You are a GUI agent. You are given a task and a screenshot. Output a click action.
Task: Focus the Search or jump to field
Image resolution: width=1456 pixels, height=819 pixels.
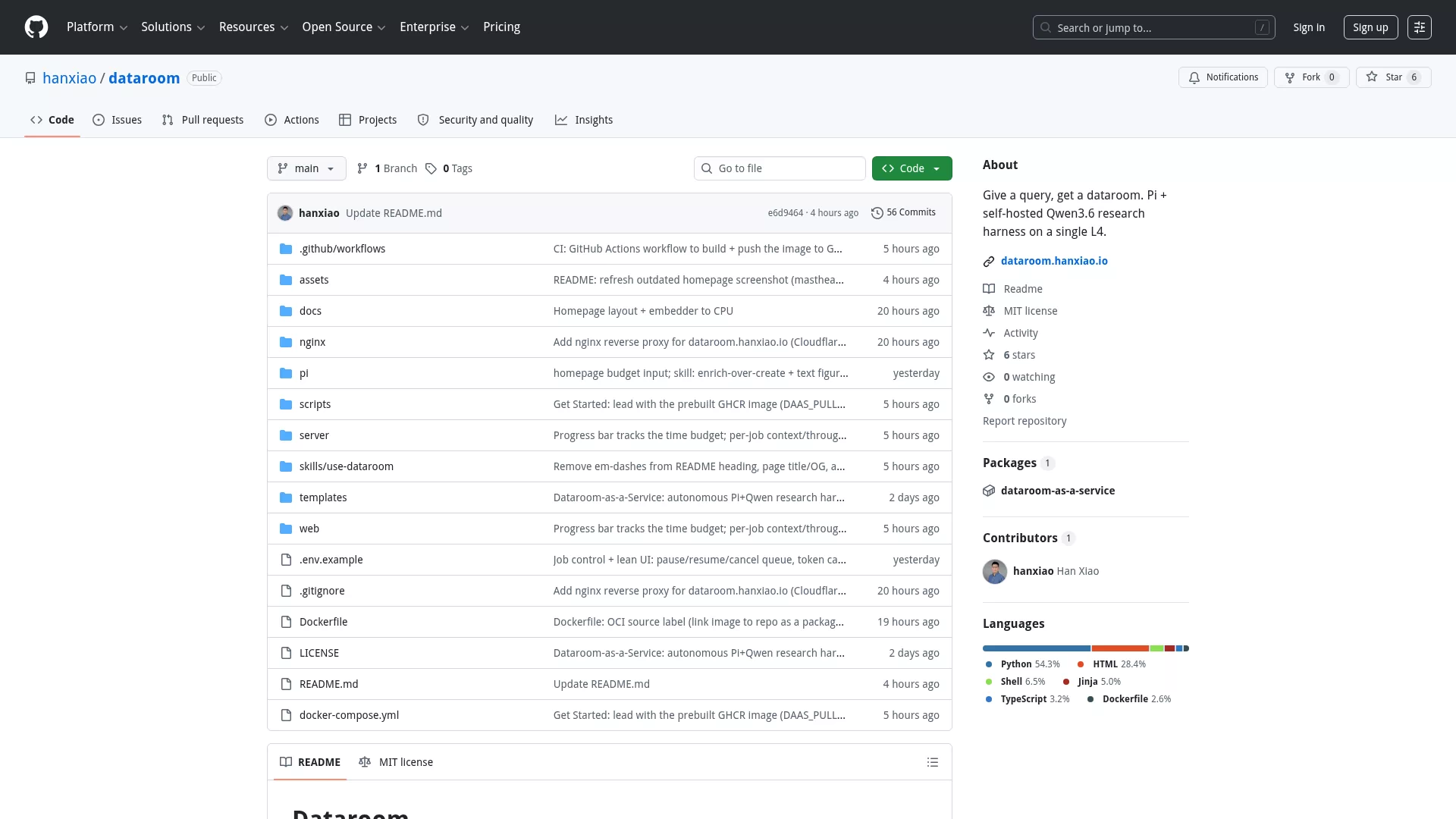(x=1153, y=27)
